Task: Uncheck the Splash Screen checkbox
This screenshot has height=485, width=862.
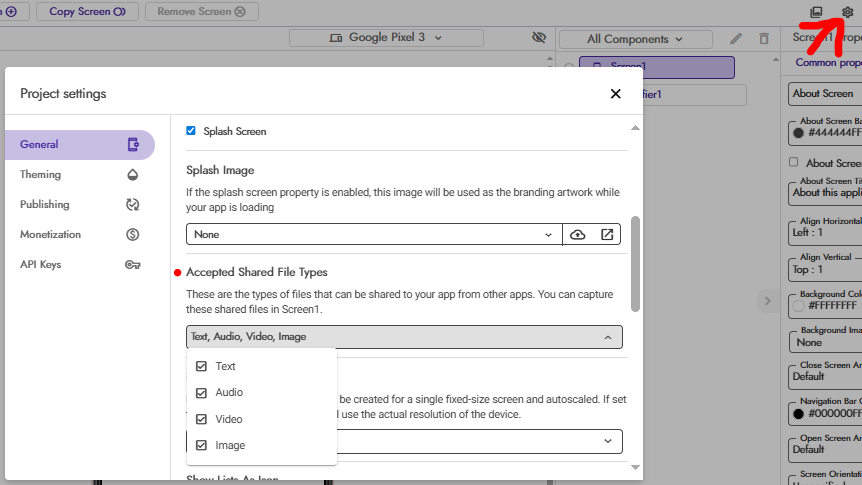Action: [x=191, y=131]
